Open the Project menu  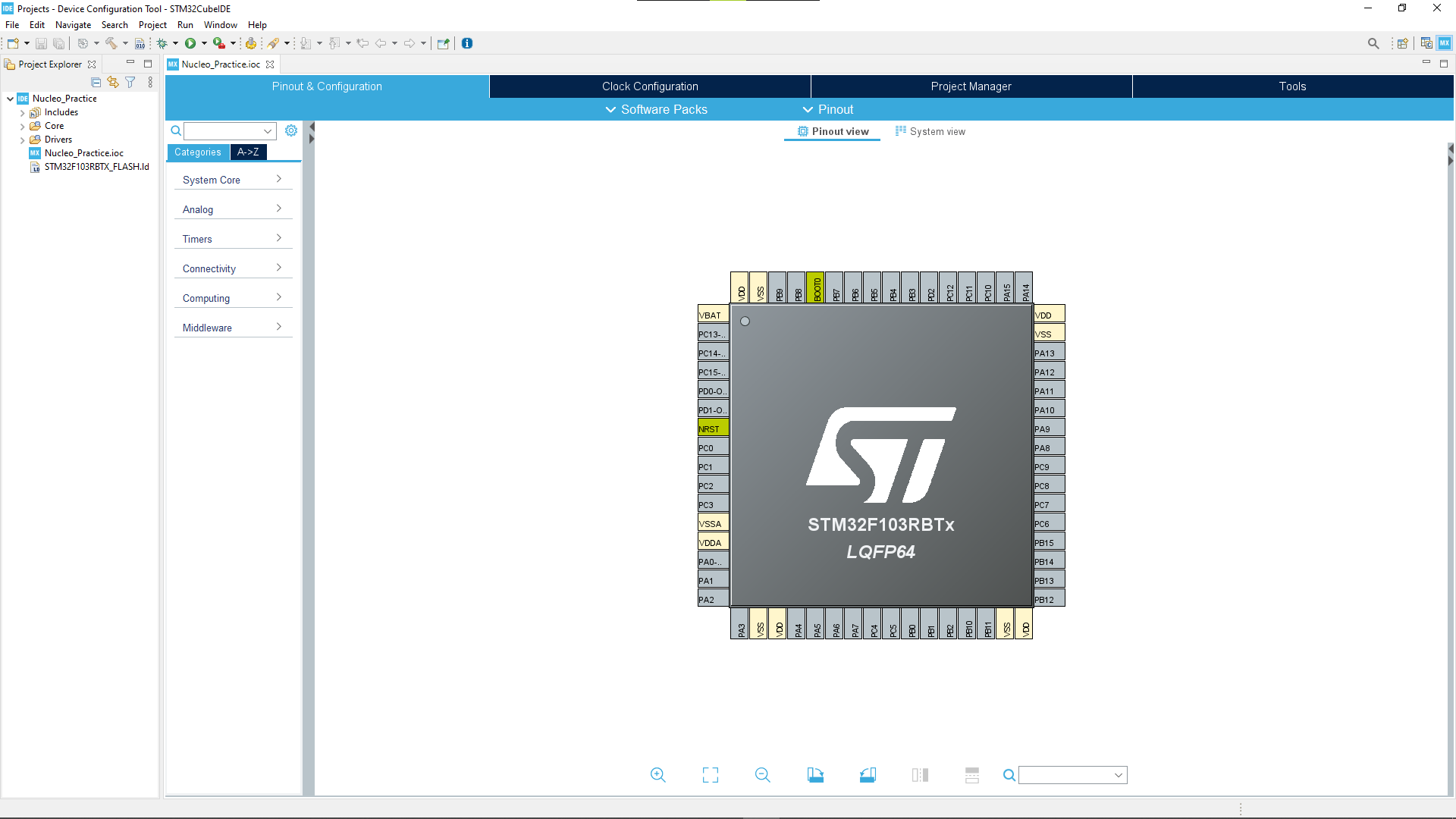(x=152, y=25)
